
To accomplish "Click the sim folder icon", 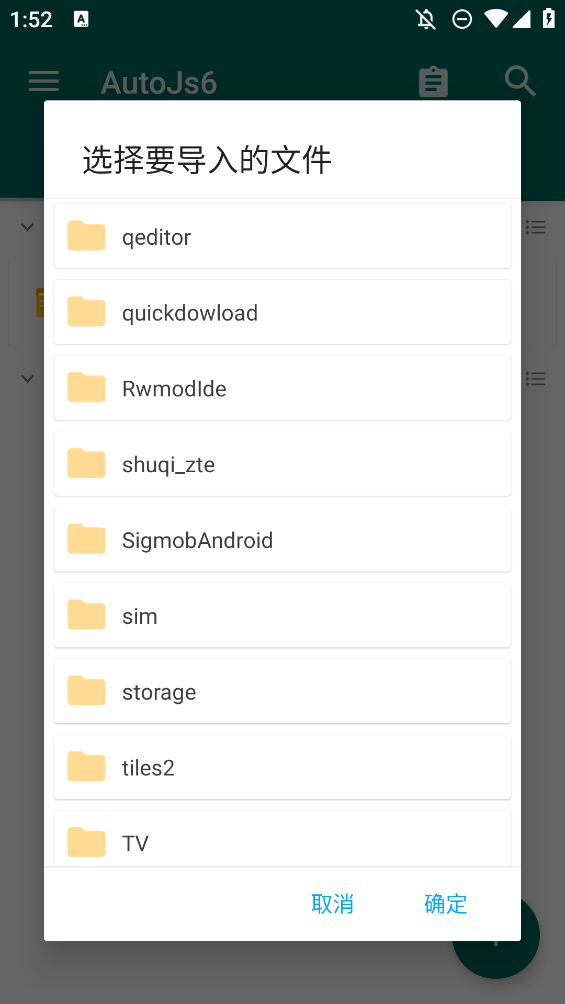I will pos(86,615).
